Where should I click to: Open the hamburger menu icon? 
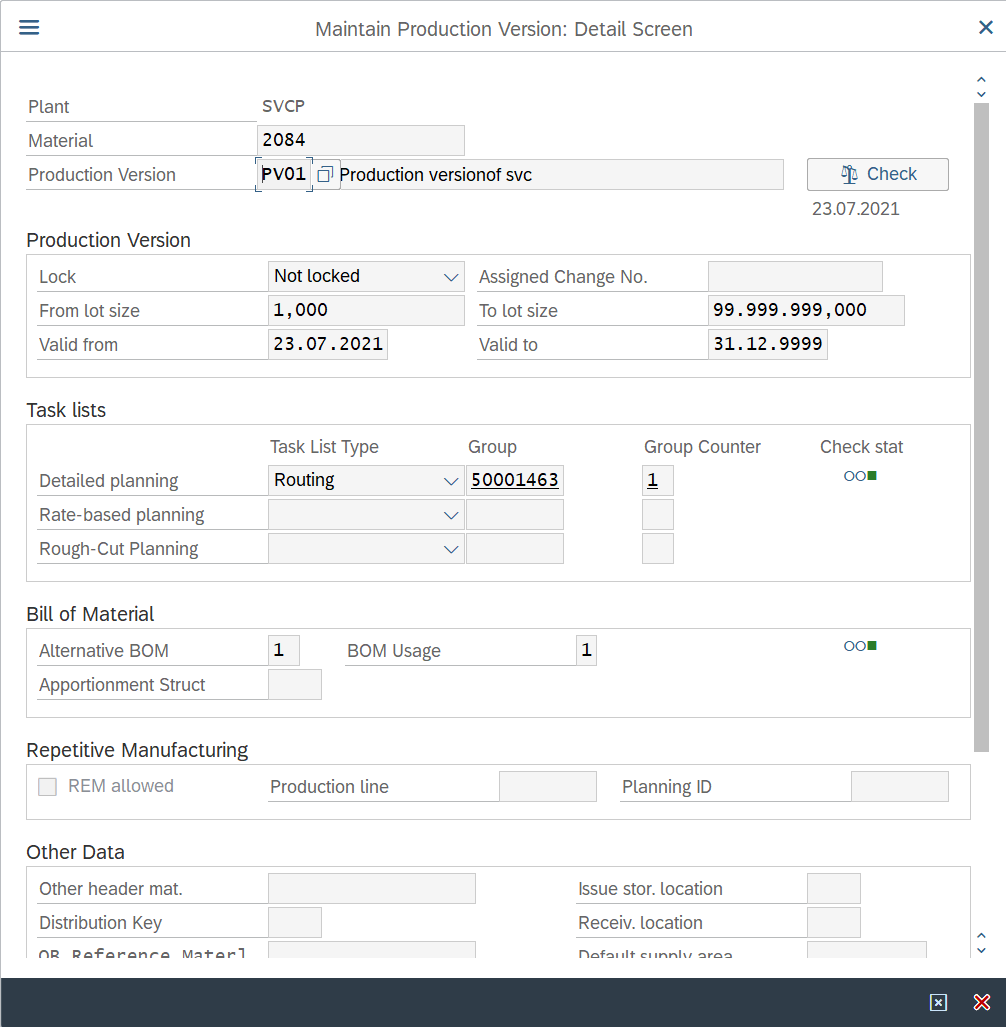coord(29,27)
